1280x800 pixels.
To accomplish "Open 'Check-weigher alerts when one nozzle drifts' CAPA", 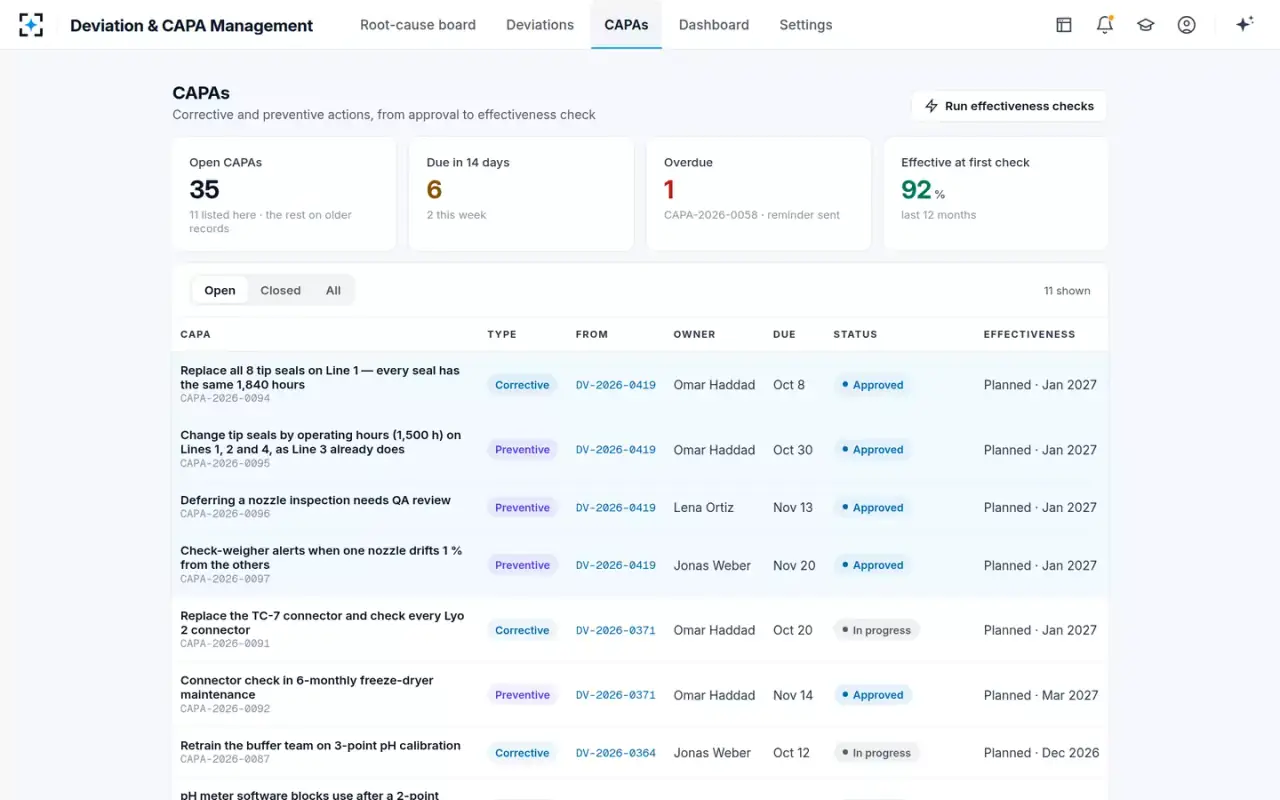I will (321, 557).
